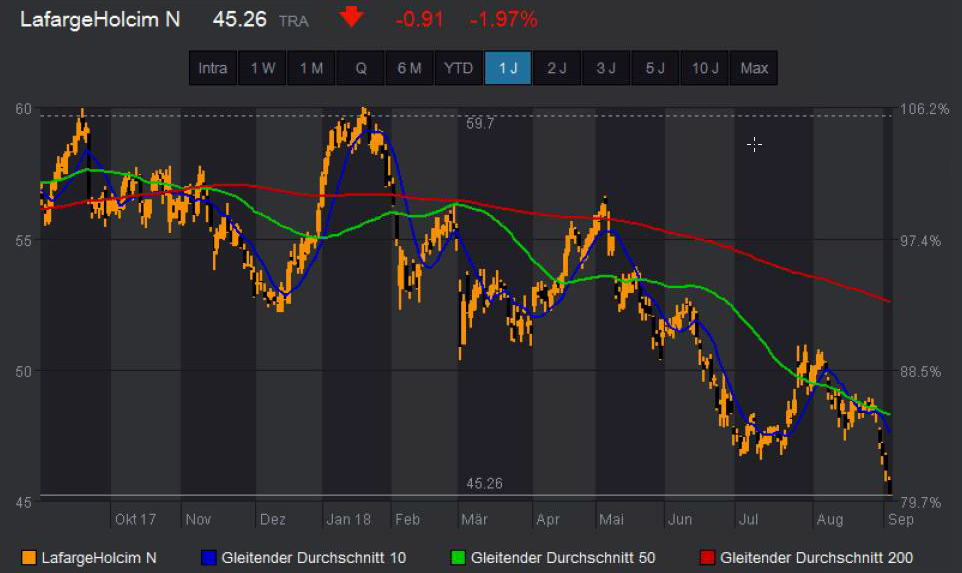Click the Mär axis label
The width and height of the screenshot is (962, 573).
(474, 520)
